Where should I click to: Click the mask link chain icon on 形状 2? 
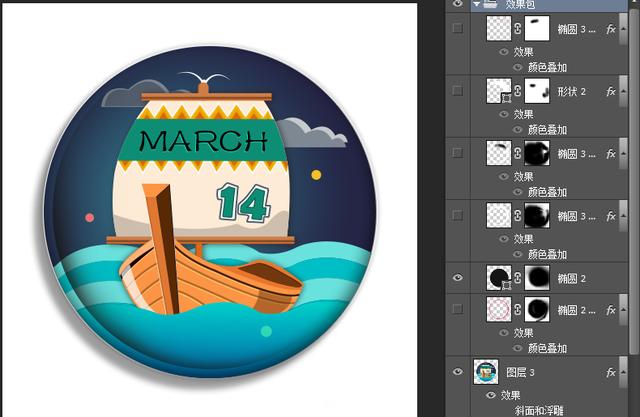point(518,91)
